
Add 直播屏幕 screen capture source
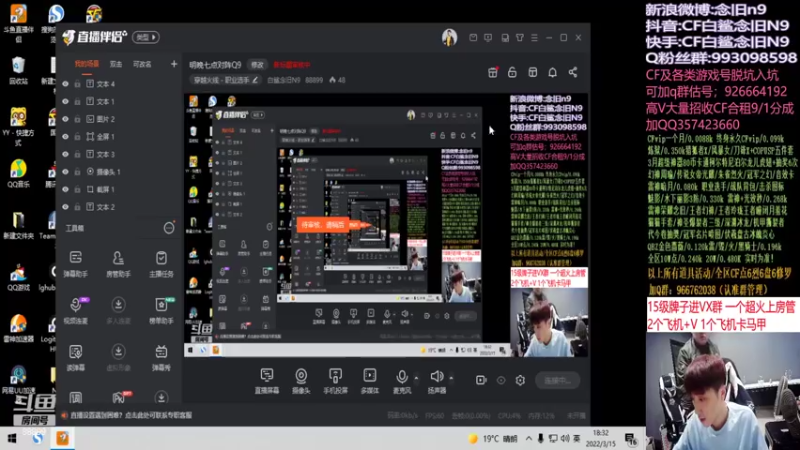[x=267, y=381]
